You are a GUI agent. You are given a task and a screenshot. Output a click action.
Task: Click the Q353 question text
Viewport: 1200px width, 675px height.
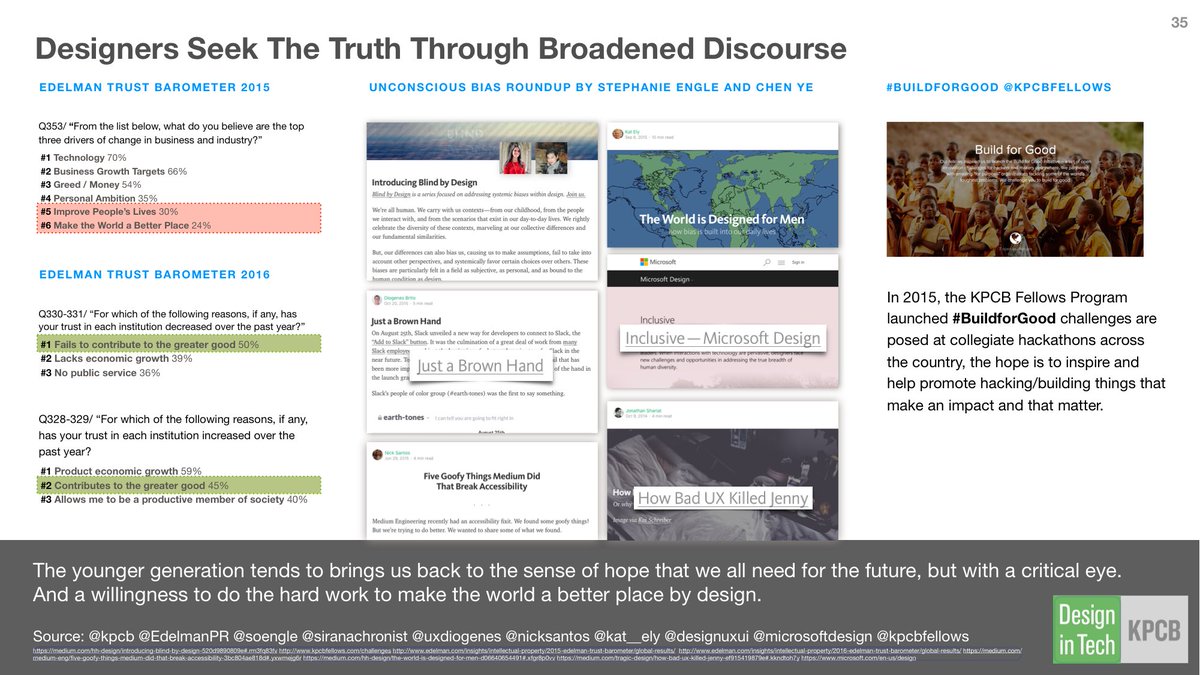169,133
